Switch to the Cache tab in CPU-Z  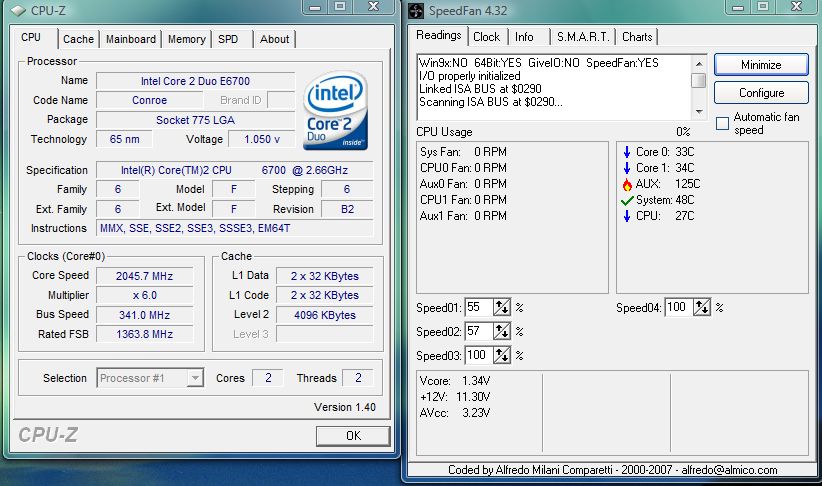pos(78,39)
